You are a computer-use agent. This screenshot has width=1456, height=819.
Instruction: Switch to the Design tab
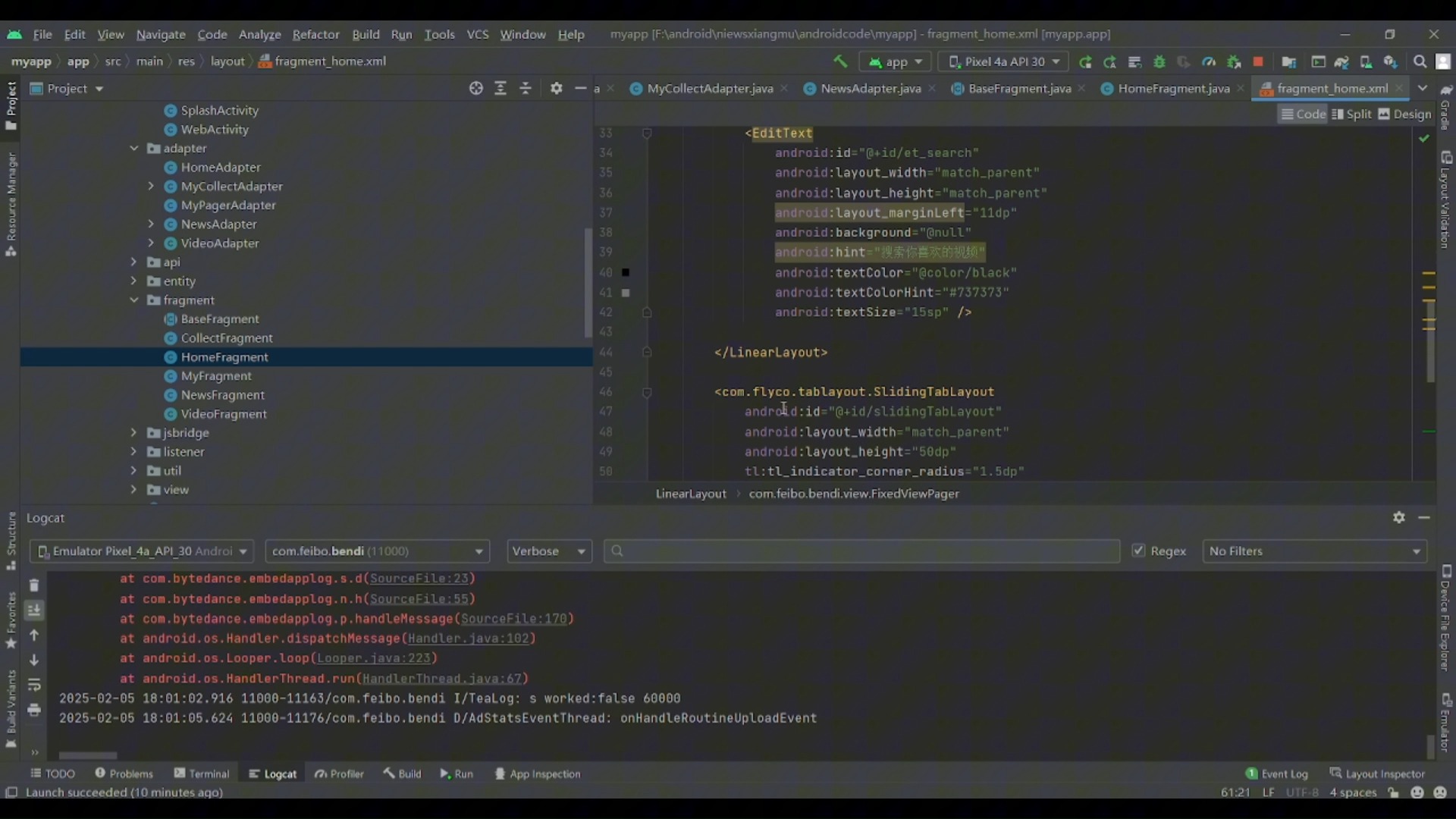[x=1413, y=114]
